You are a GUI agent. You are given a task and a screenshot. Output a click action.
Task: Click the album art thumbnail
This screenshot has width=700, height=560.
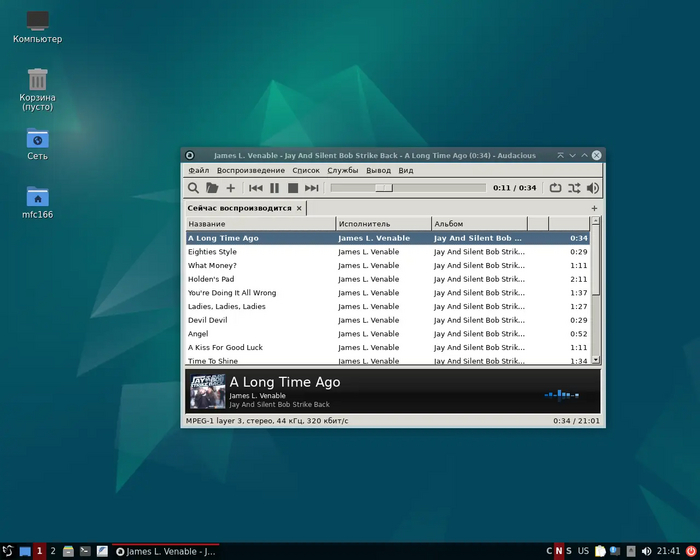208,391
